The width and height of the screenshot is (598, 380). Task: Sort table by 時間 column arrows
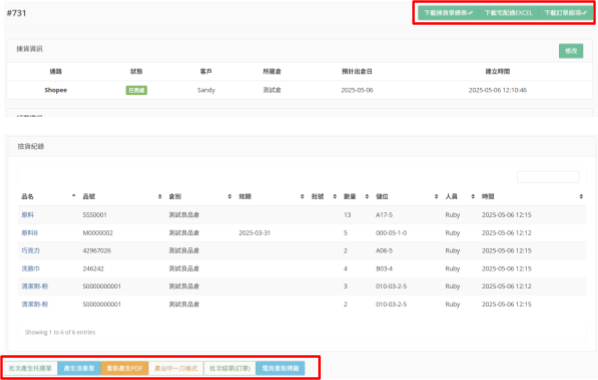click(581, 196)
